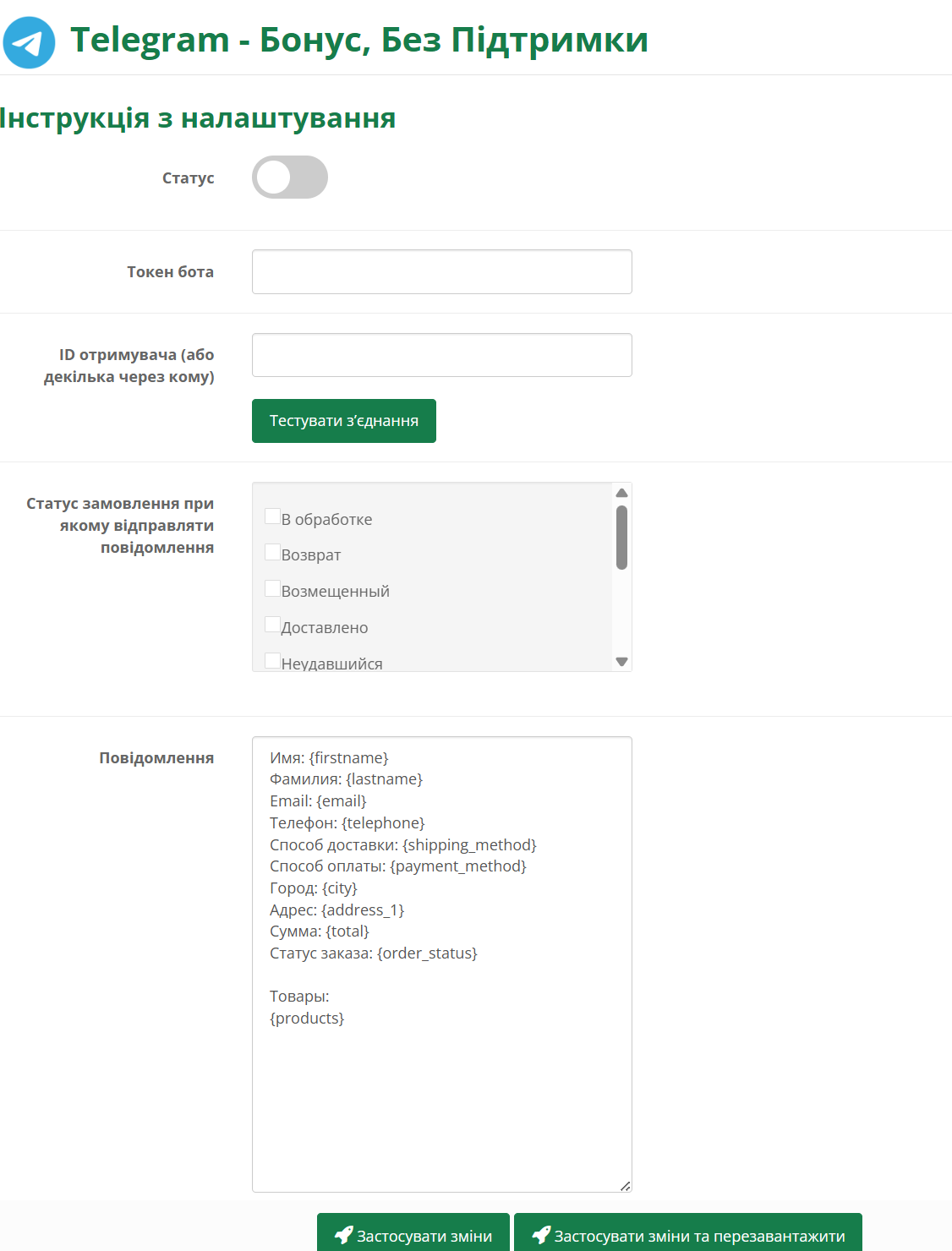Check the Неудавшийся checkbox
The width and height of the screenshot is (952, 1251).
(272, 661)
